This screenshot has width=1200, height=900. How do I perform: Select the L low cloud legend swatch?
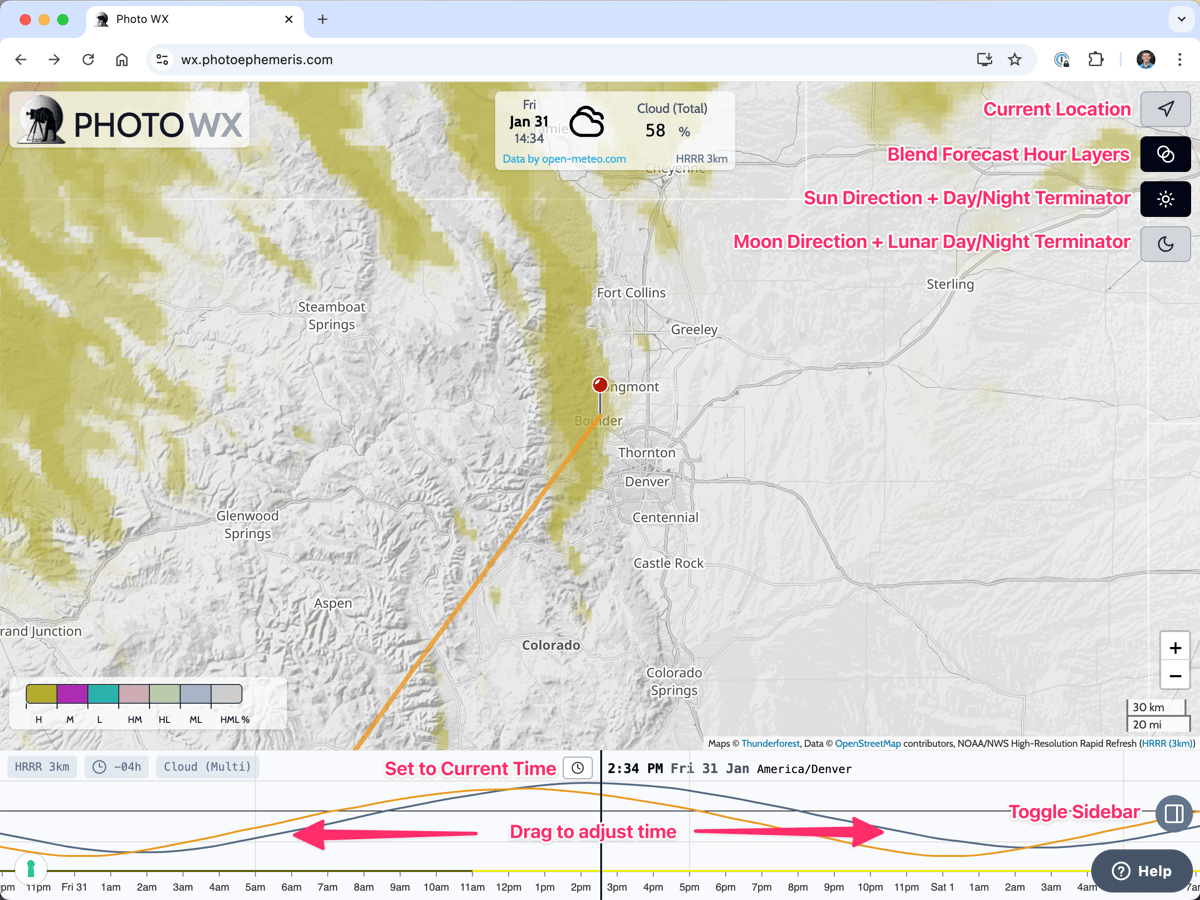[103, 694]
